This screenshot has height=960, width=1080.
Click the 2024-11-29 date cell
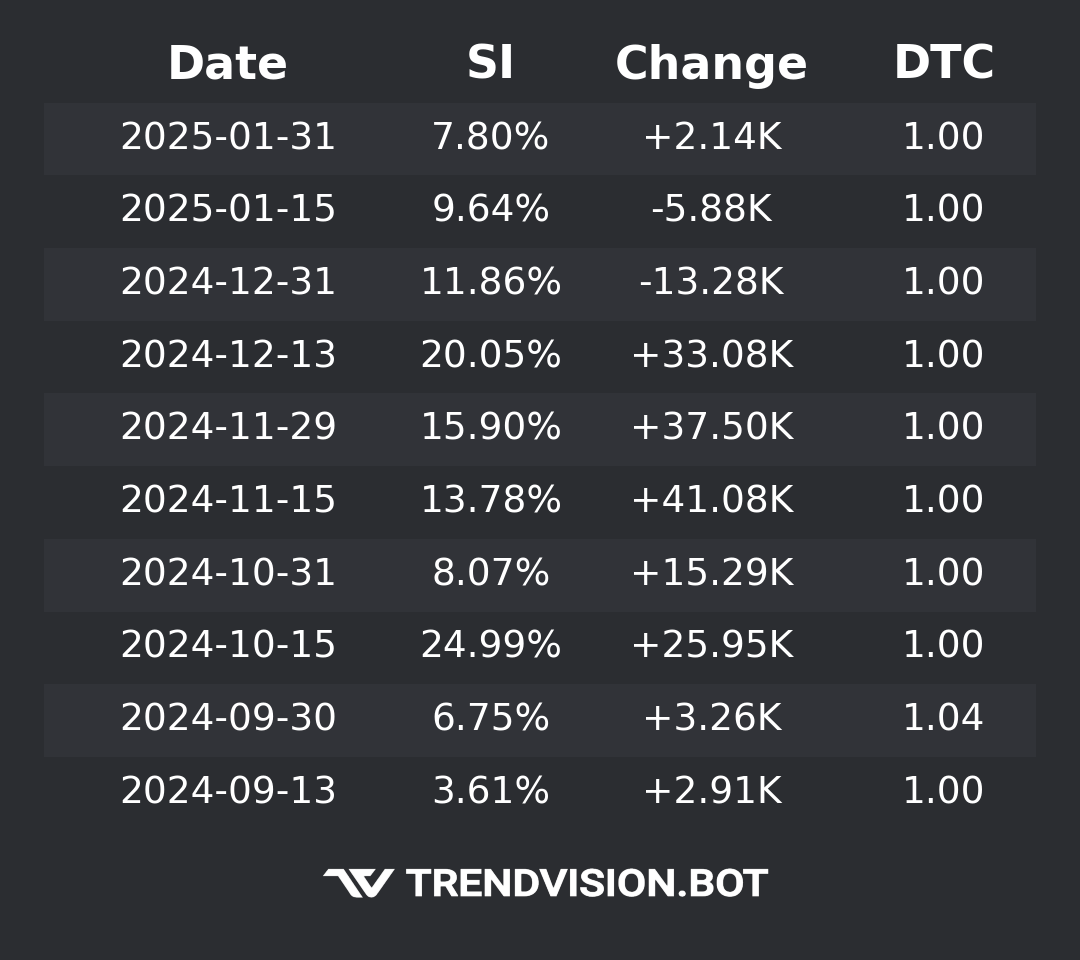[228, 427]
